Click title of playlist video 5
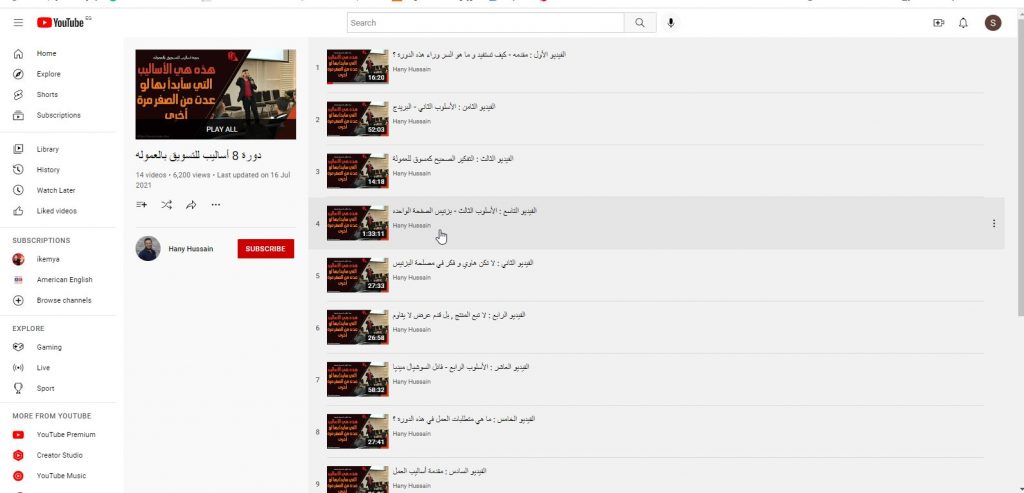Viewport: 1024px width, 493px height. coord(463,263)
